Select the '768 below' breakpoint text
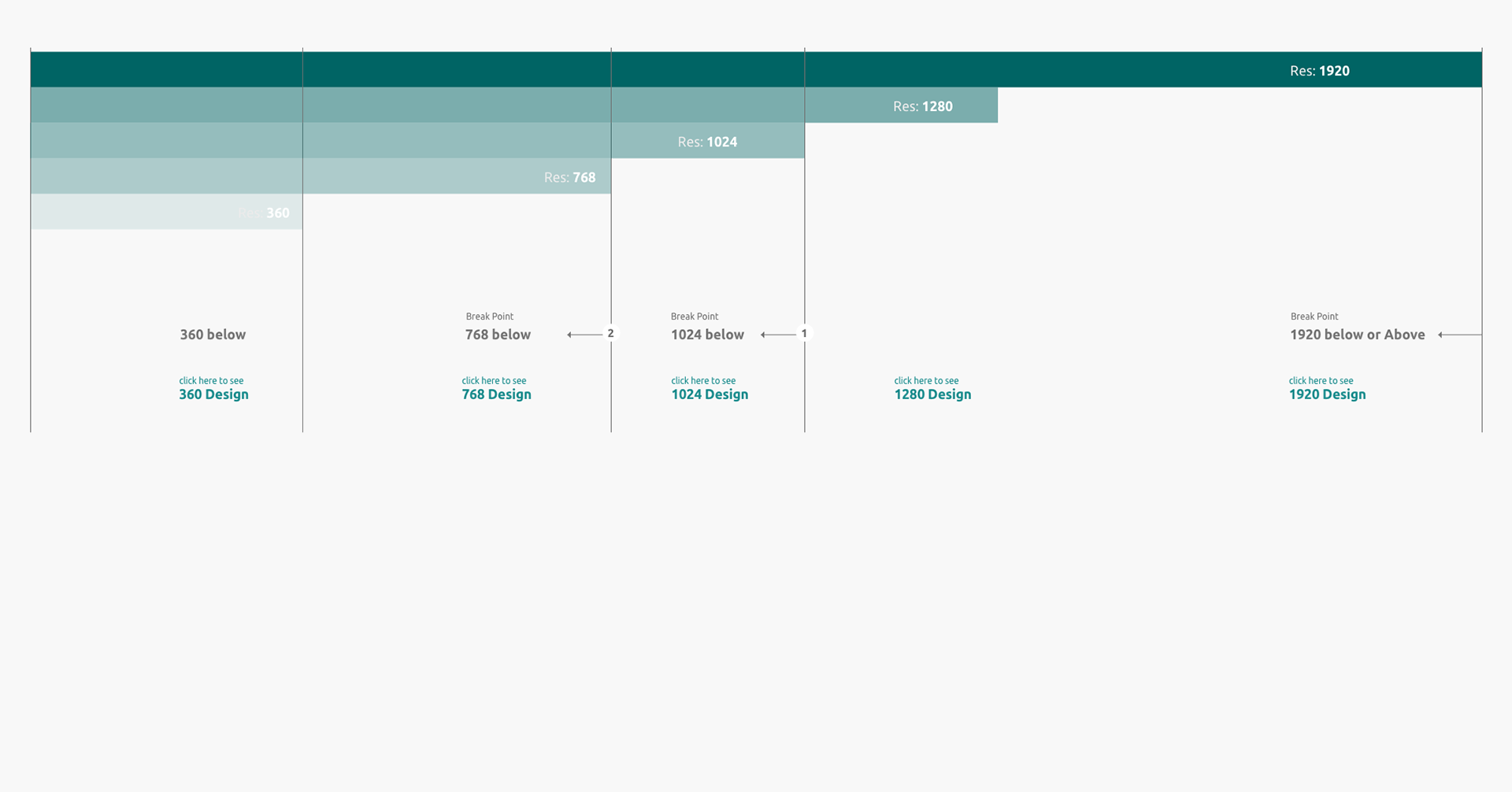This screenshot has height=792, width=1512. tap(498, 335)
